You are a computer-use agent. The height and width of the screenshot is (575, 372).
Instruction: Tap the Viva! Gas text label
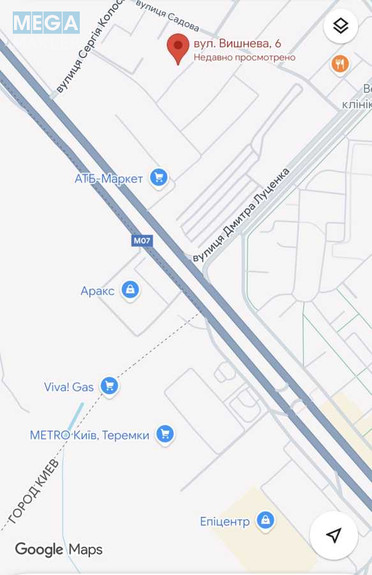click(69, 387)
